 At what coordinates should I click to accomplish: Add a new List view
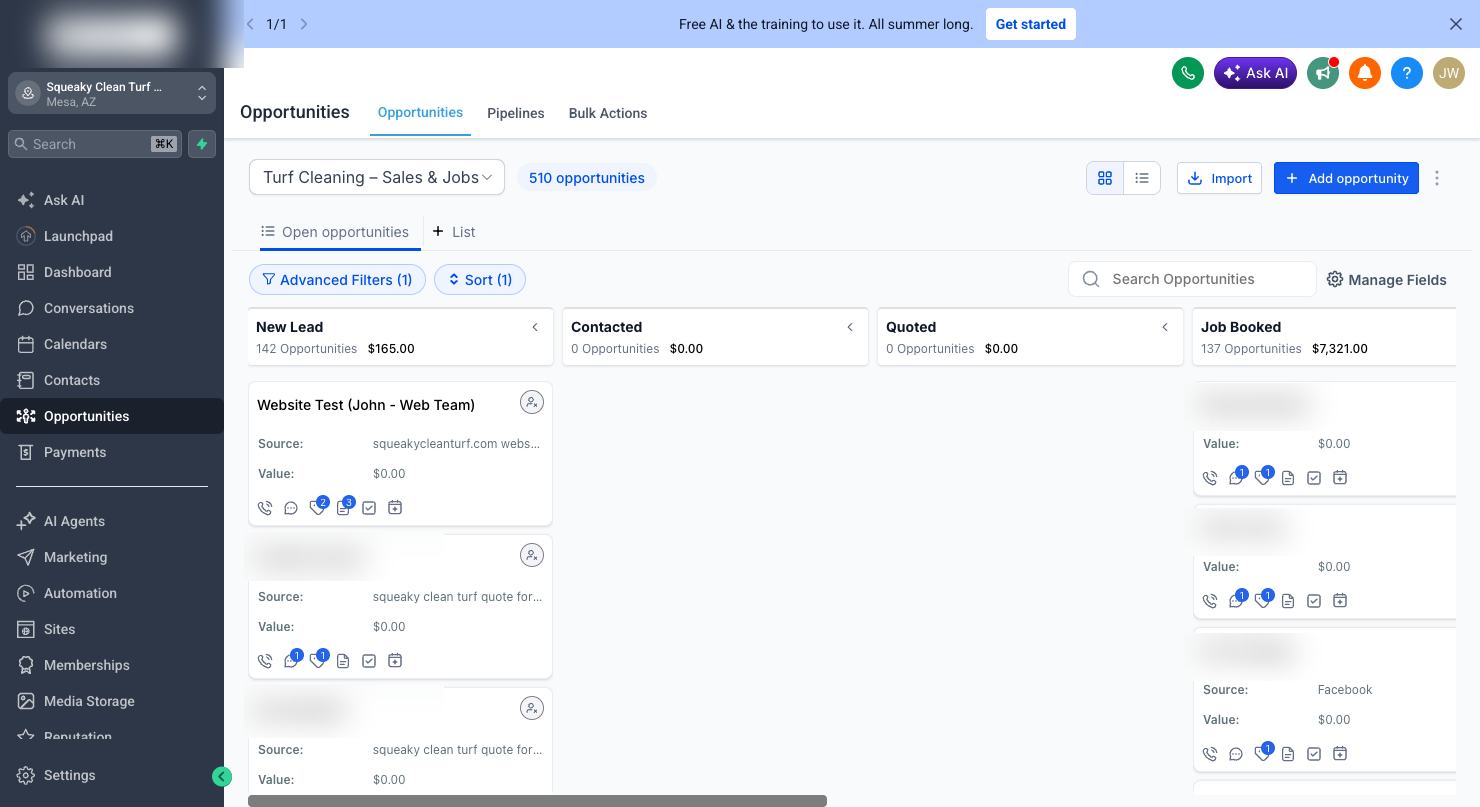point(454,232)
